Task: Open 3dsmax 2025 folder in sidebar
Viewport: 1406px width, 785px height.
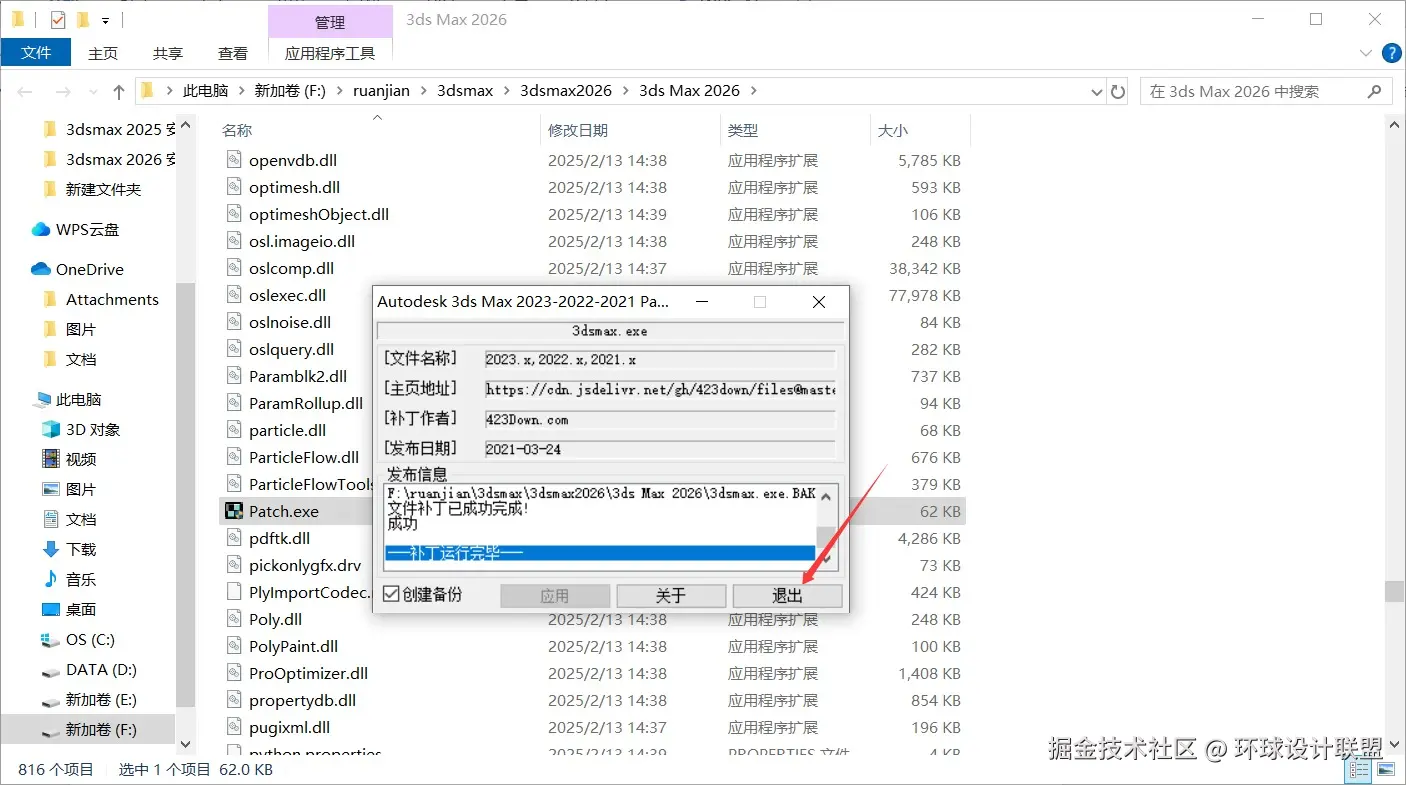Action: point(120,129)
